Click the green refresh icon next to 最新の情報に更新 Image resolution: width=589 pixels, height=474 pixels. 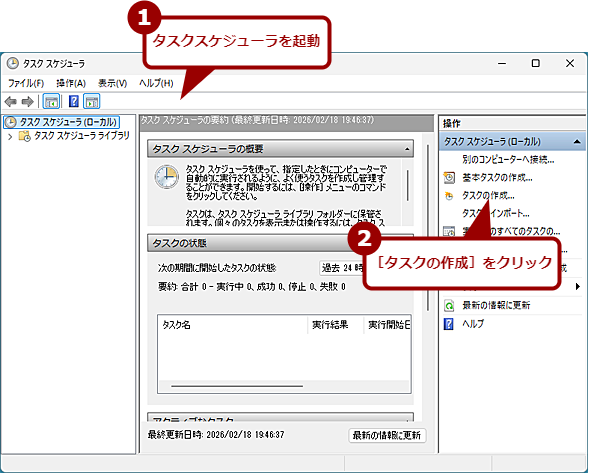[x=449, y=305]
